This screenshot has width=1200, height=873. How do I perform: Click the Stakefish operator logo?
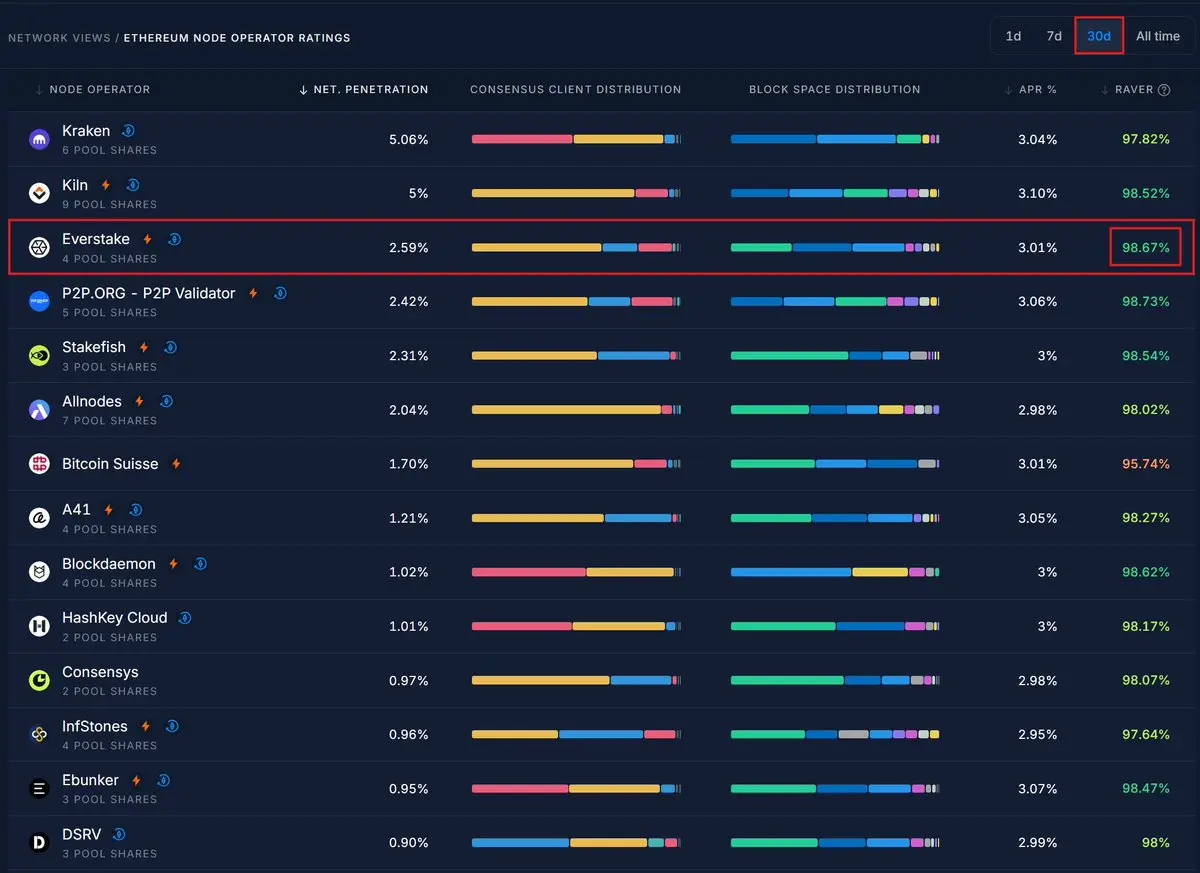[39, 355]
